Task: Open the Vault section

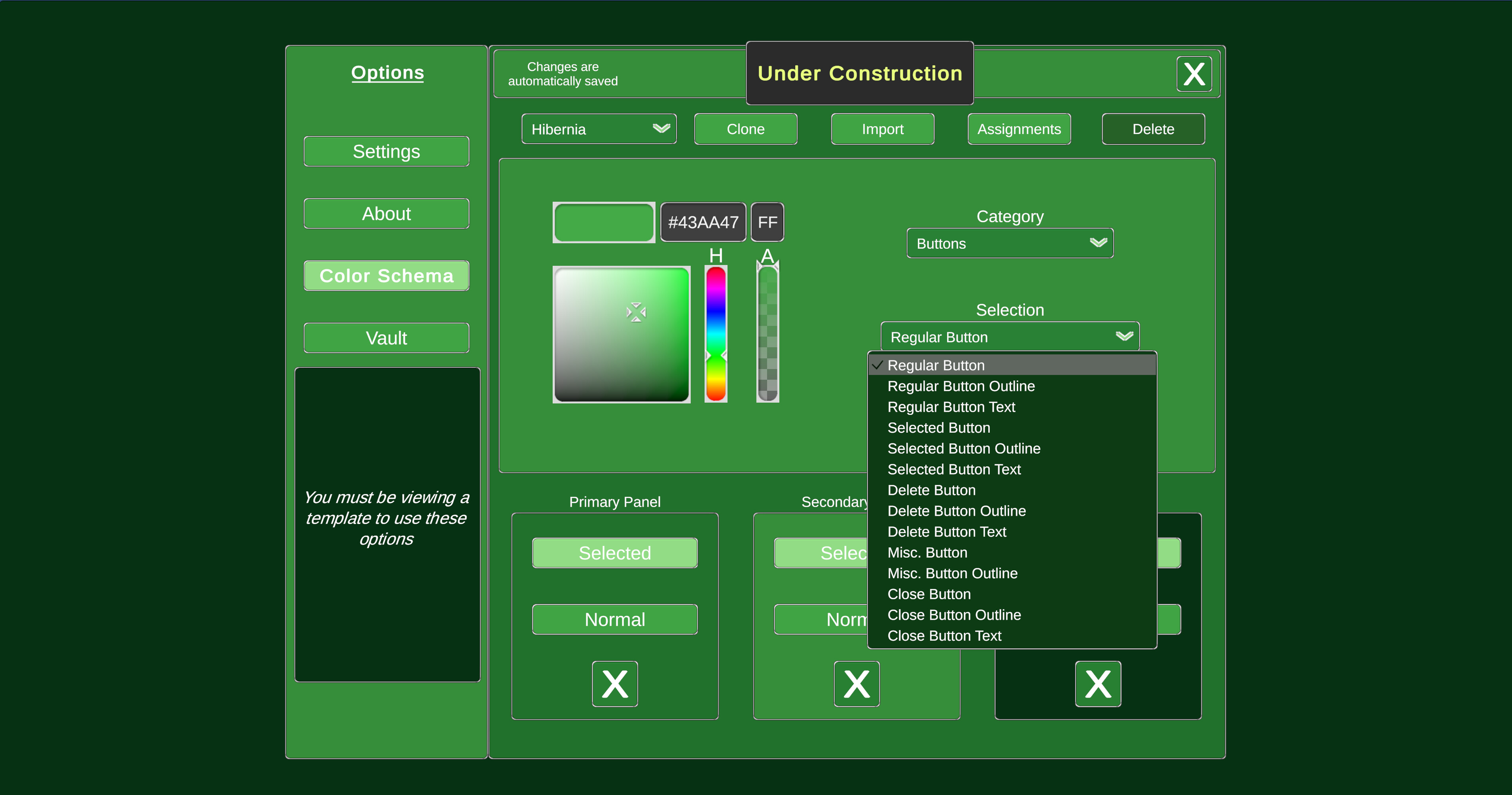Action: 386,337
